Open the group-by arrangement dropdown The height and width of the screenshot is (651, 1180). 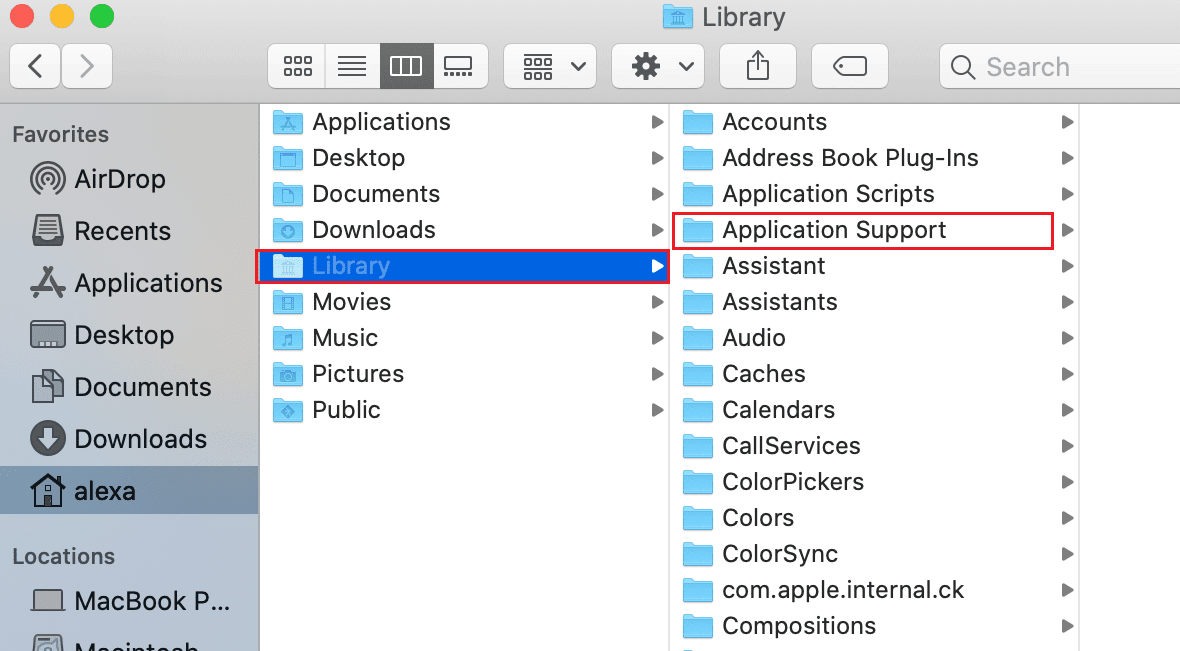(x=550, y=66)
